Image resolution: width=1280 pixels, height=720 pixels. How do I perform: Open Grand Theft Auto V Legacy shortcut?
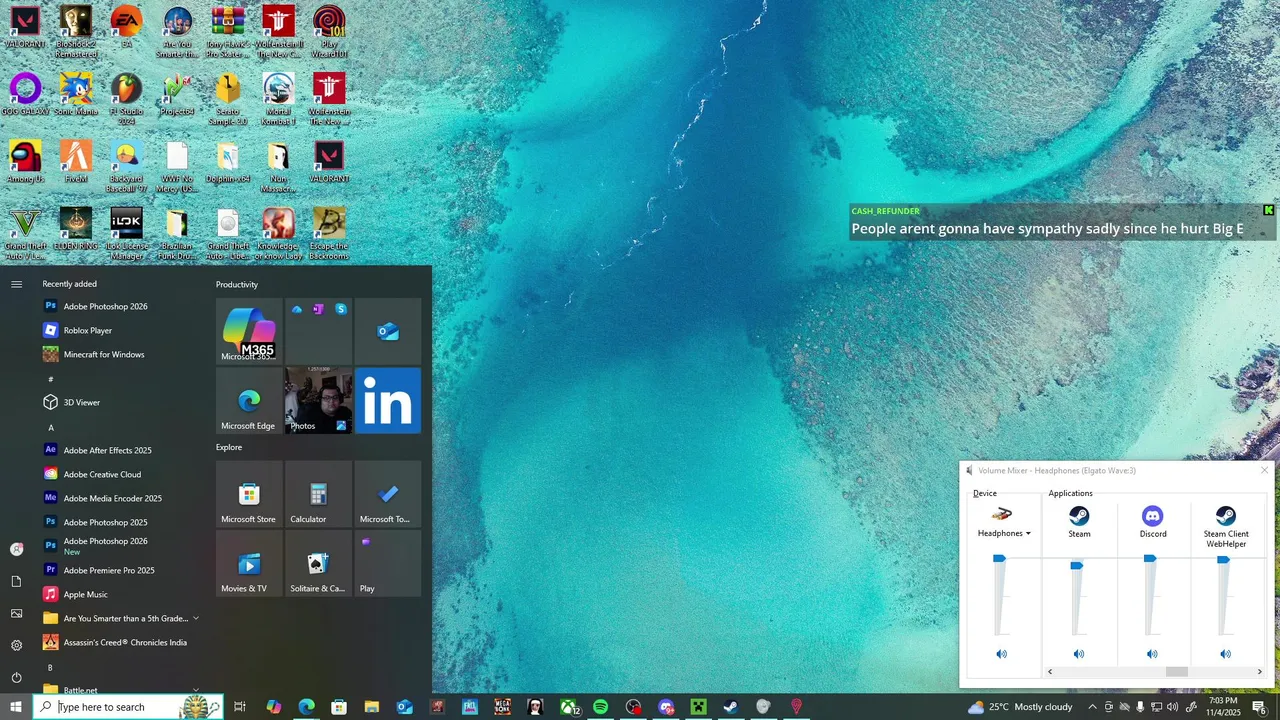pyautogui.click(x=25, y=233)
